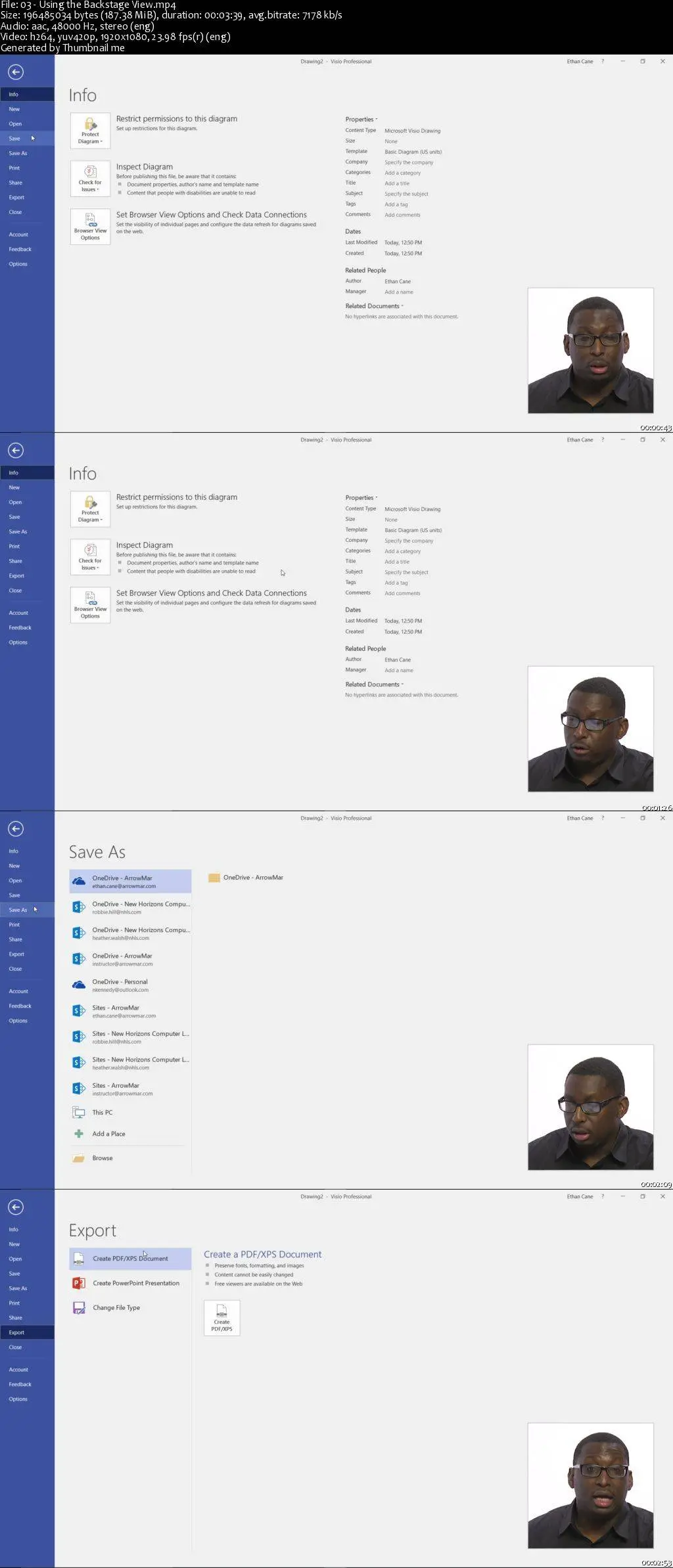
Task: Open Check for Issues dropdown in the 00:00:43 frame
Action: pyautogui.click(x=90, y=178)
